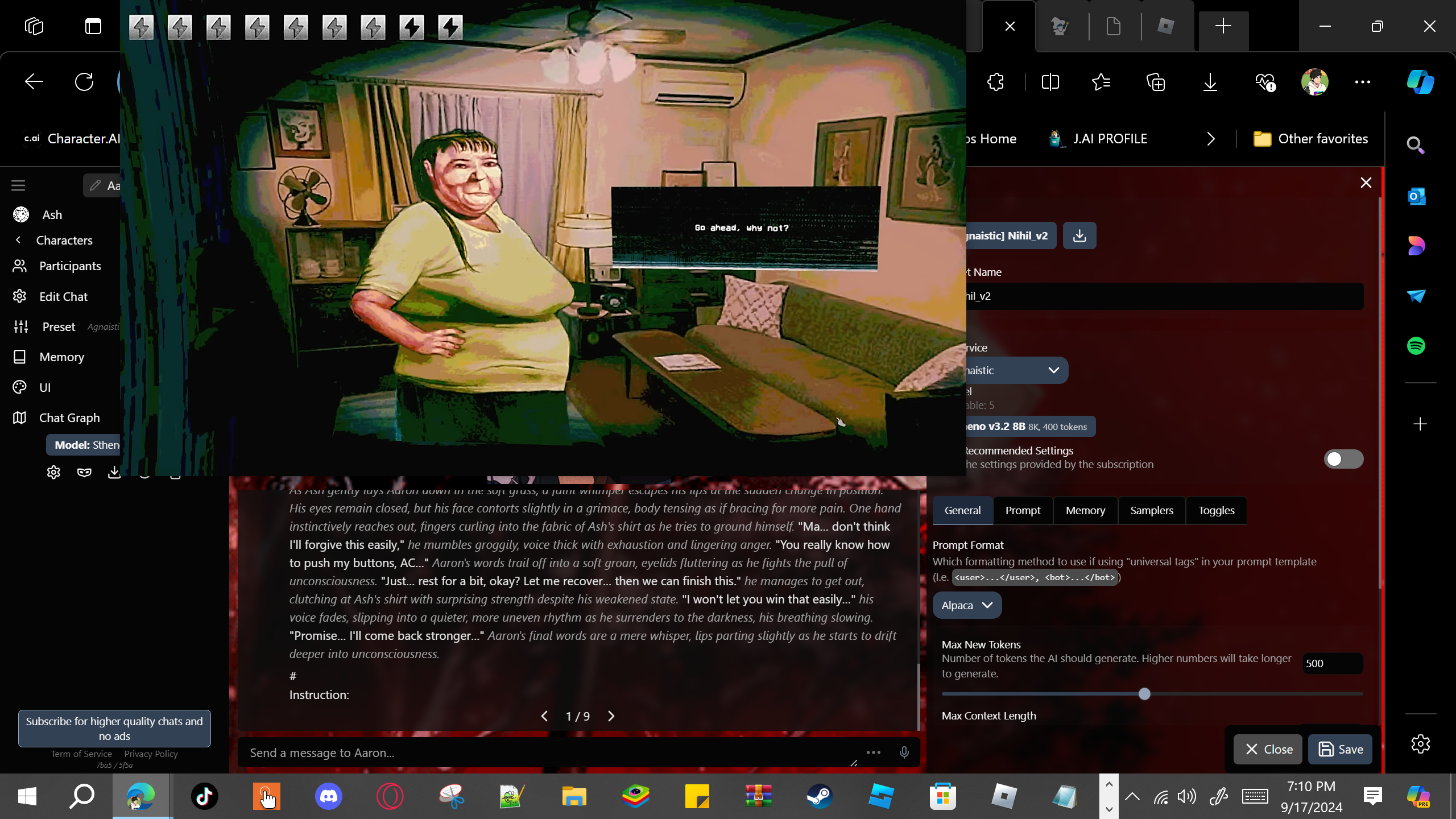Launch Discord from the taskbar

click(x=328, y=796)
